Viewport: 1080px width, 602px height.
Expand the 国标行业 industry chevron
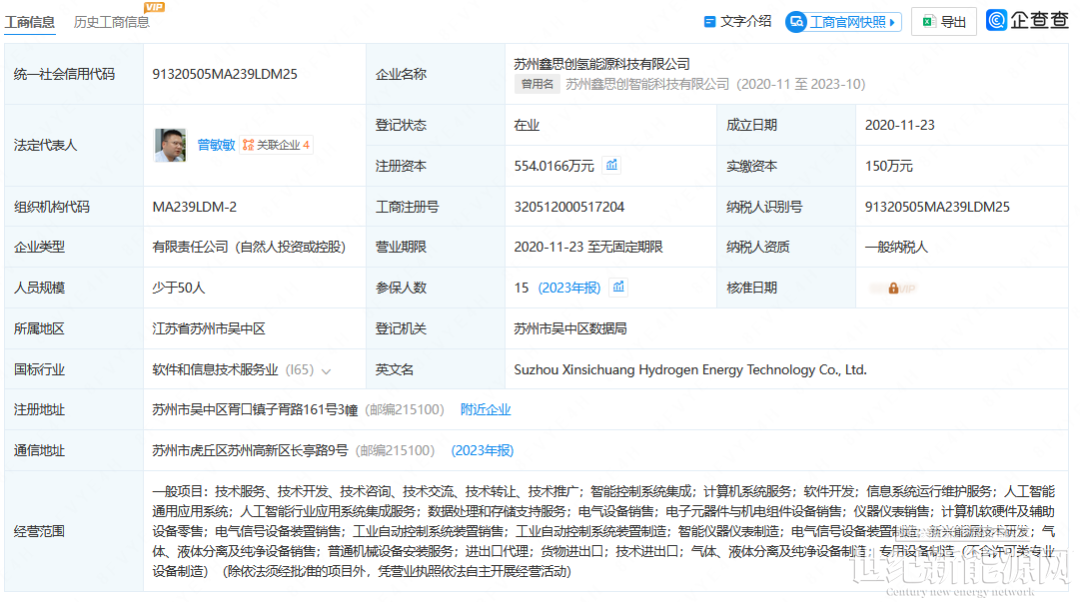[x=326, y=371]
